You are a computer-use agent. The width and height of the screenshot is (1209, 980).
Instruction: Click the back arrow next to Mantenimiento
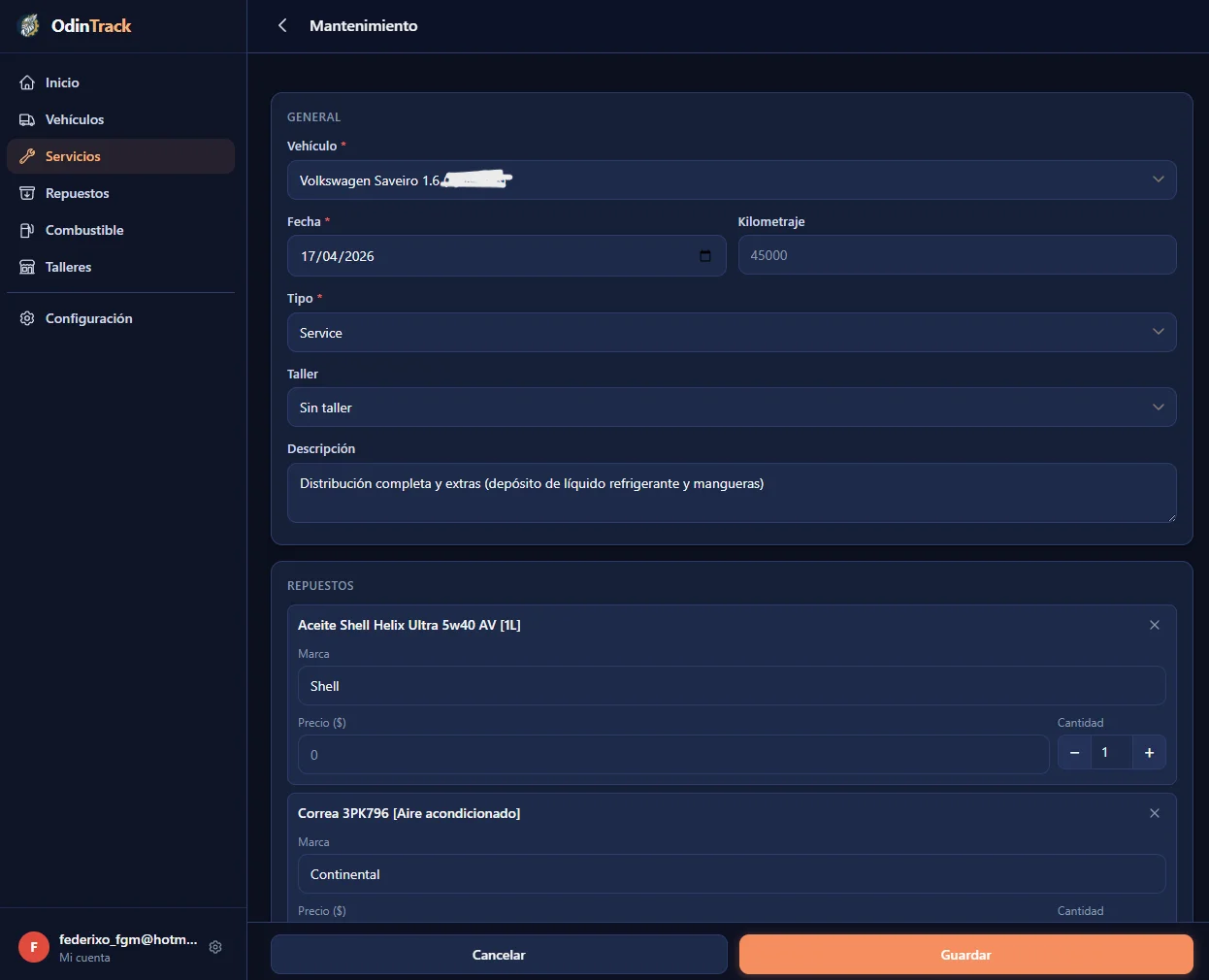coord(282,25)
